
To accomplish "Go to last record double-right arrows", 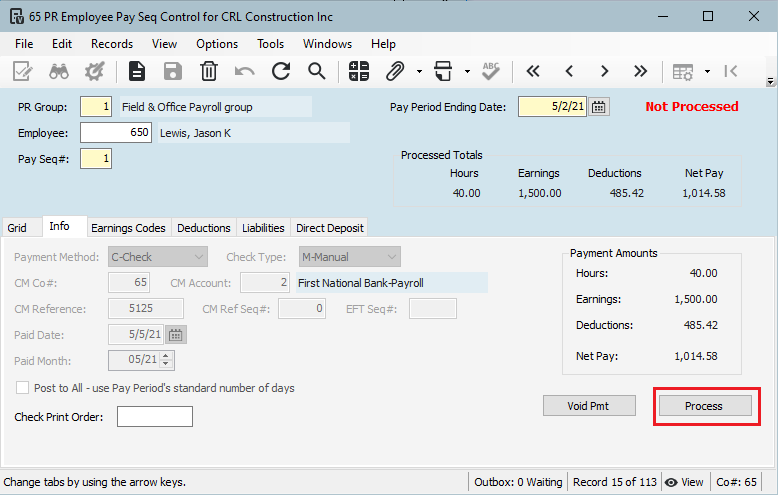I will pyautogui.click(x=641, y=71).
